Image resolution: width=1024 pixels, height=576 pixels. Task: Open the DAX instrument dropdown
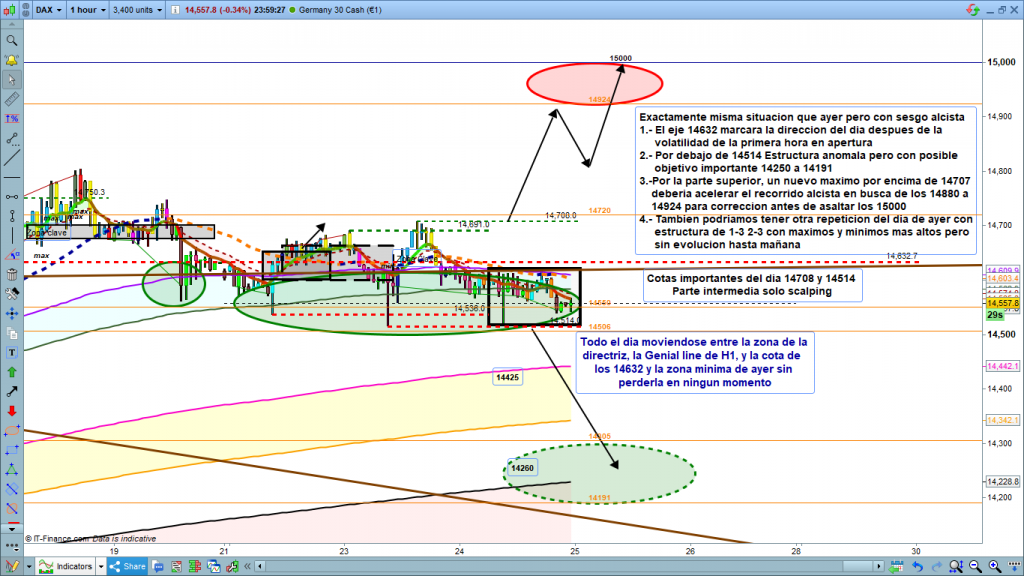click(x=48, y=11)
